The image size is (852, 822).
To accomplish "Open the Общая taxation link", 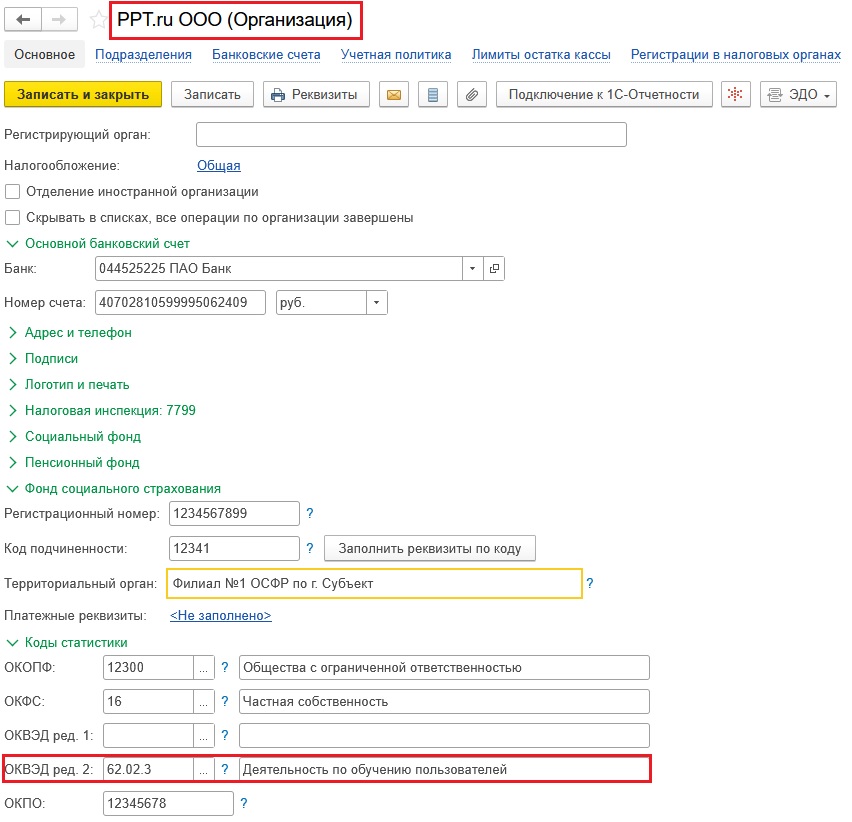I will pyautogui.click(x=218, y=166).
